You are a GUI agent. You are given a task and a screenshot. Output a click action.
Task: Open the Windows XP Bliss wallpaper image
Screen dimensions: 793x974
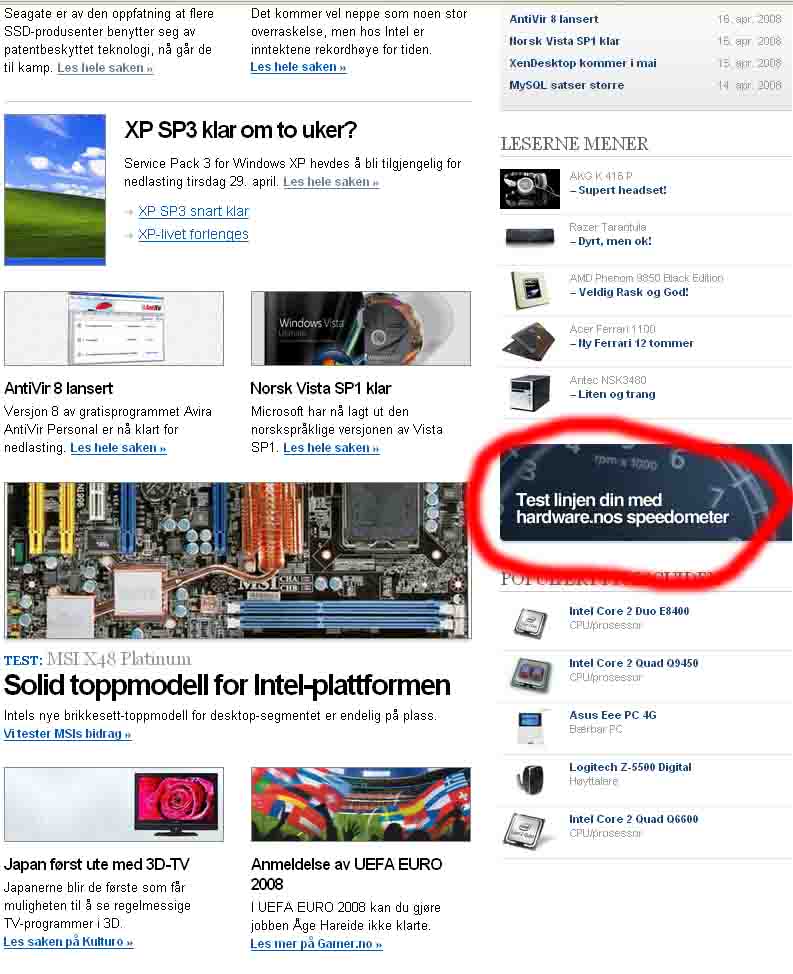click(55, 189)
